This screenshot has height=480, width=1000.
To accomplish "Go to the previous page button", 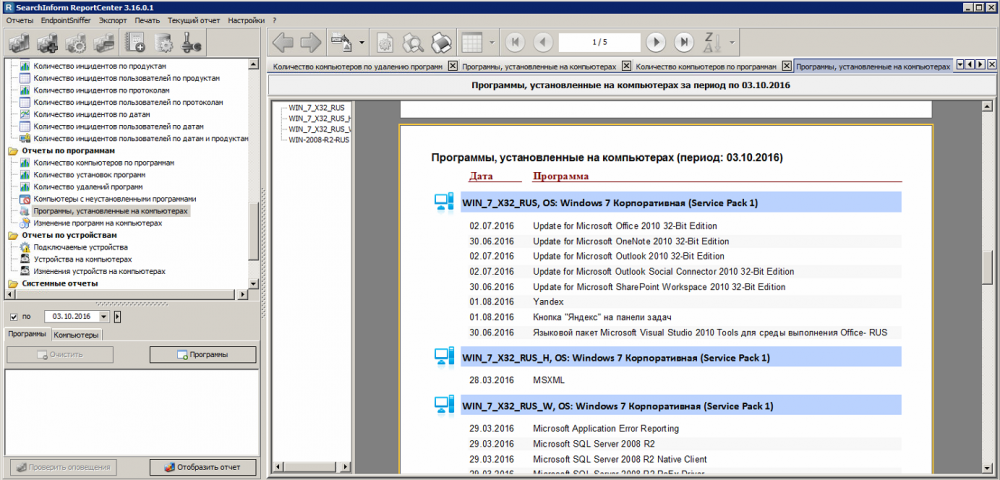I will [x=543, y=43].
